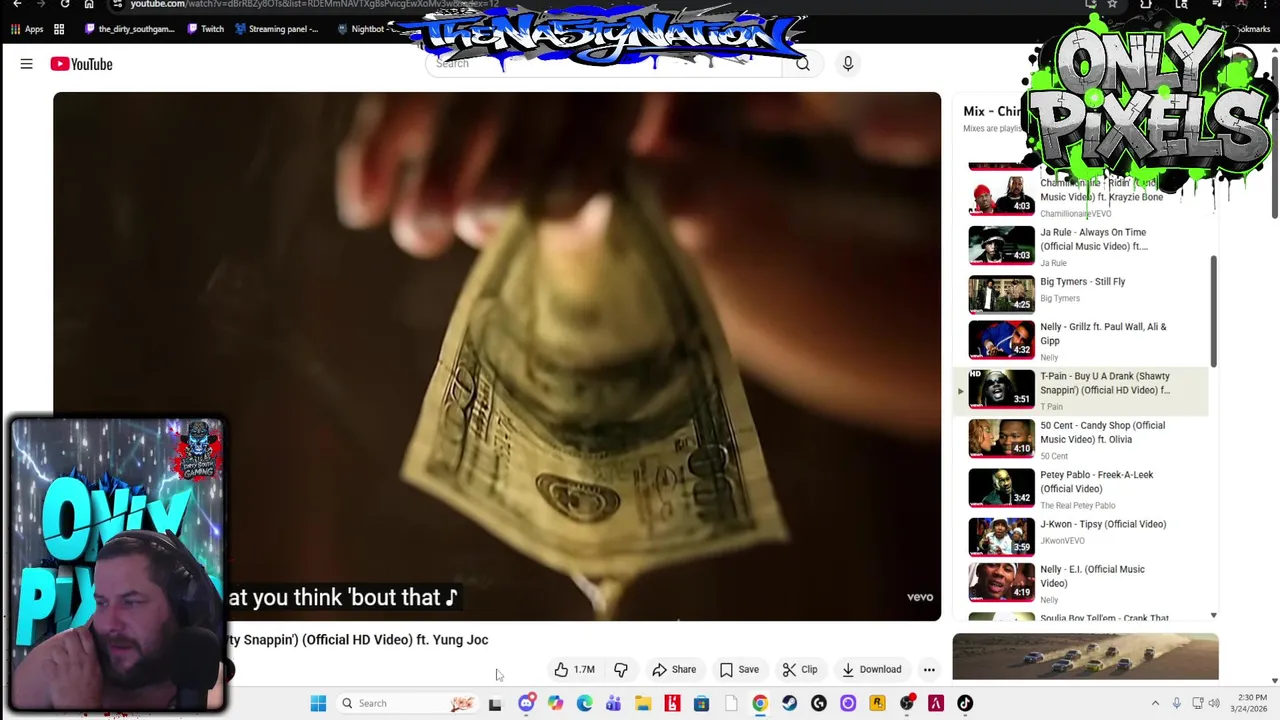1280x720 pixels.
Task: Open the Windows Start menu
Action: [x=318, y=703]
